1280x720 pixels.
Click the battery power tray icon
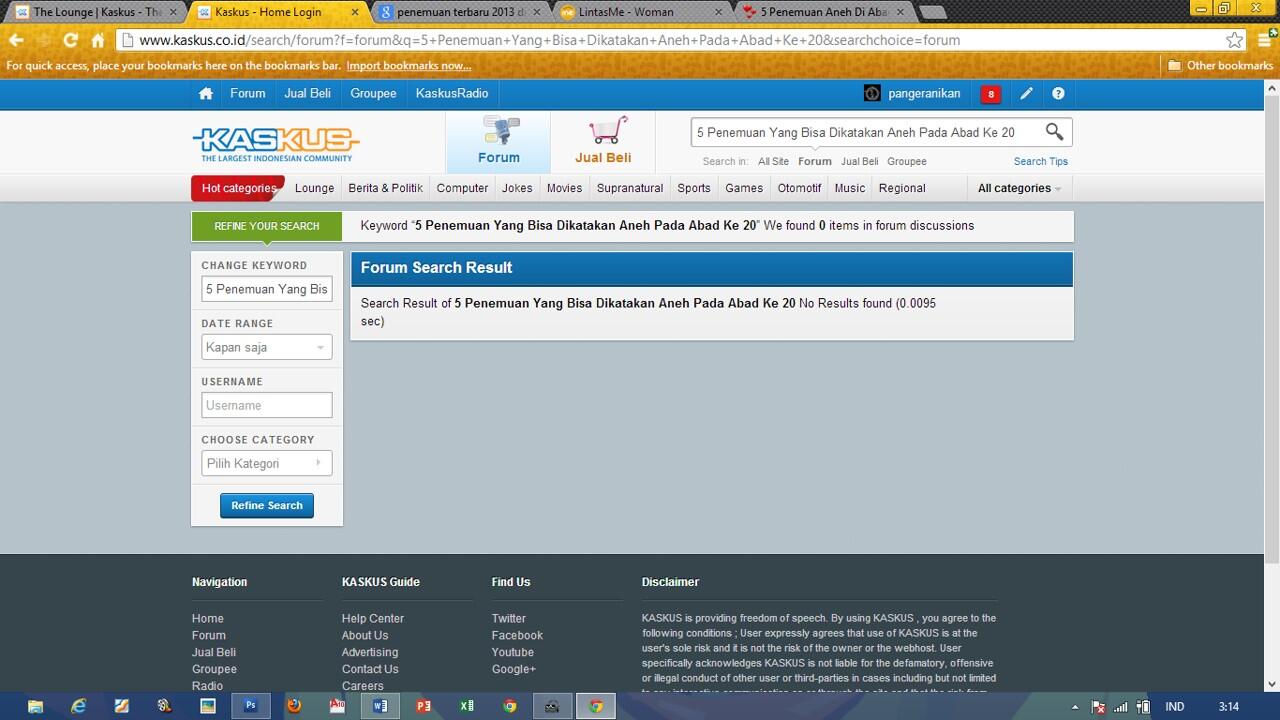[1143, 707]
